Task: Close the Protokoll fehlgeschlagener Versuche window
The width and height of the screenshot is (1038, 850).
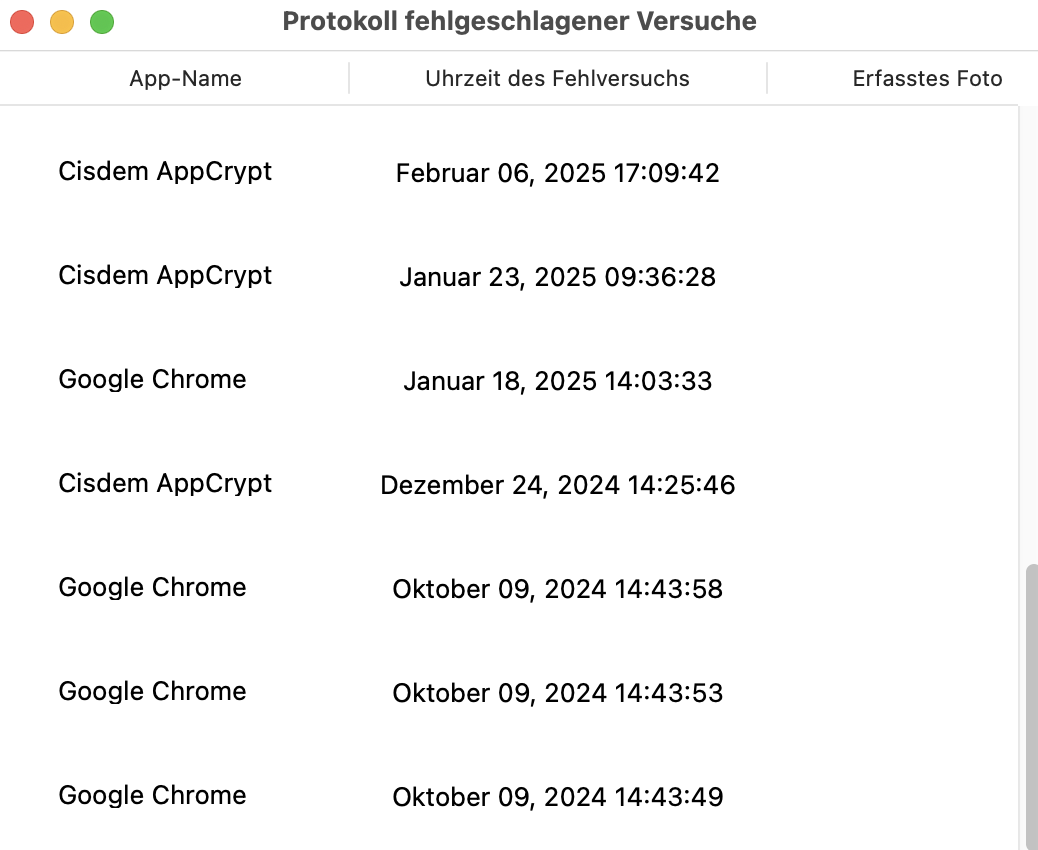Action: tap(22, 22)
